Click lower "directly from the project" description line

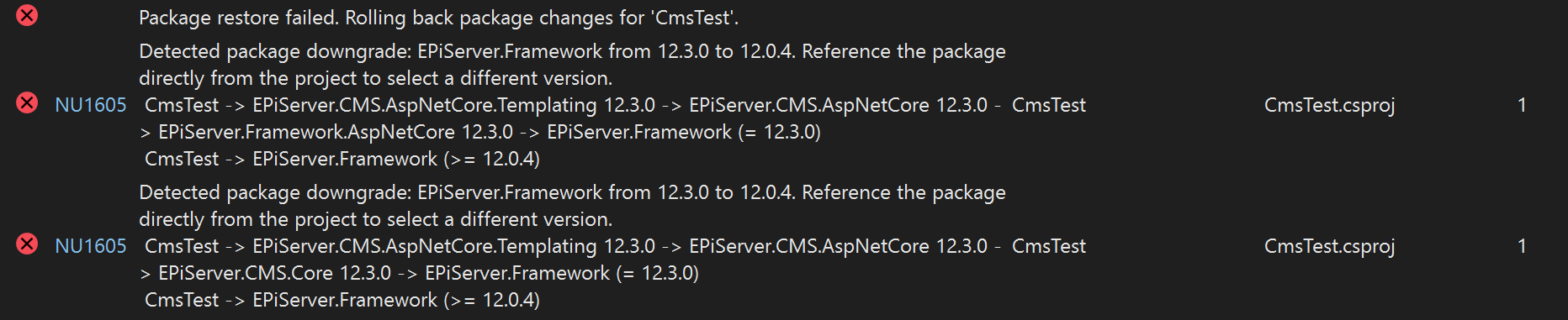click(375, 219)
